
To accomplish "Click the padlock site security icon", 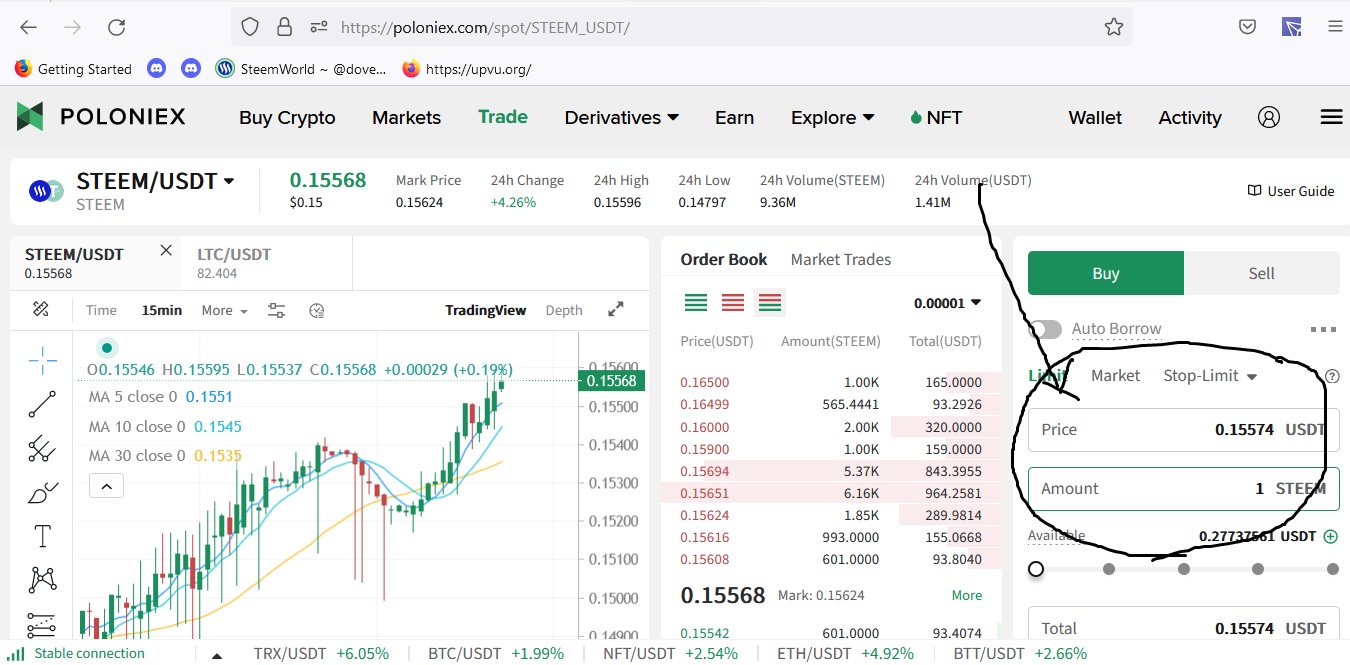I will (x=285, y=27).
